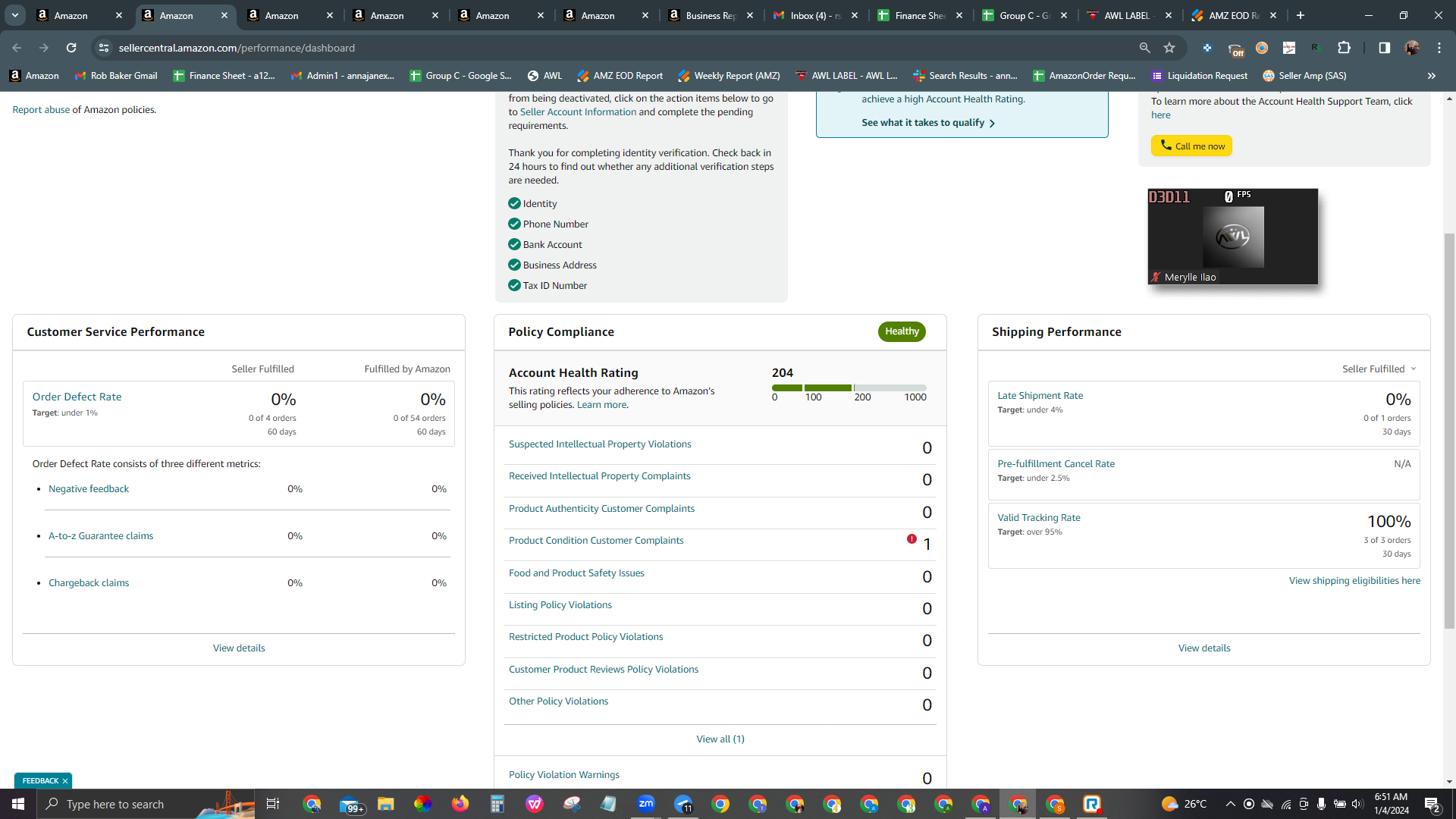Screen dimensions: 1456x819
Task: Open a new tab with the plus button
Action: (1301, 15)
